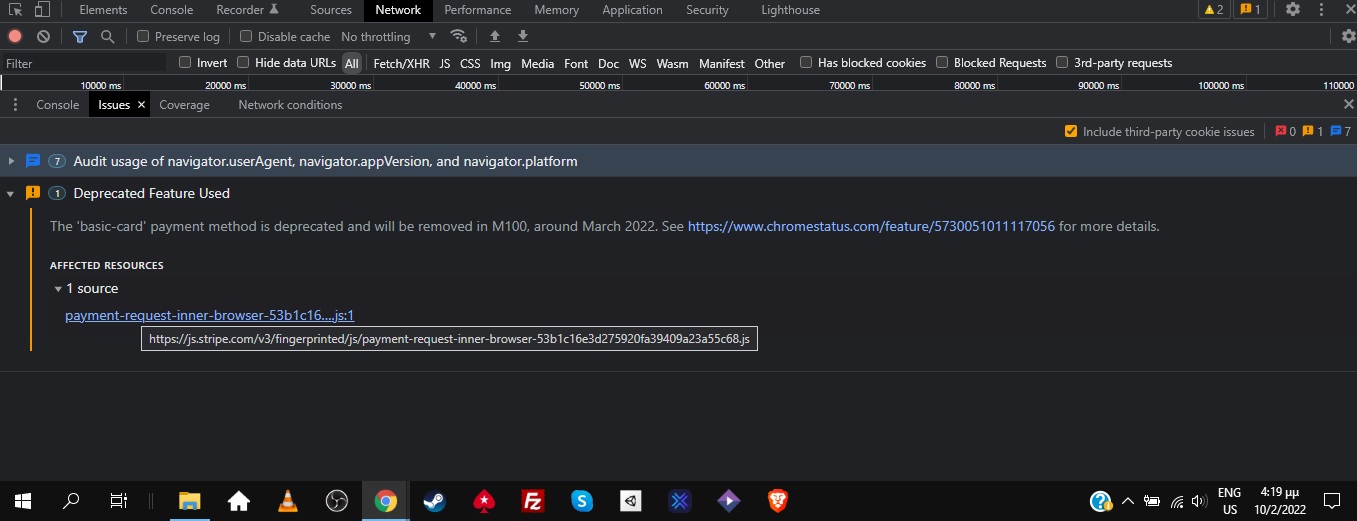Enable Preserve log checkbox
The height and width of the screenshot is (521, 1357).
pos(143,36)
